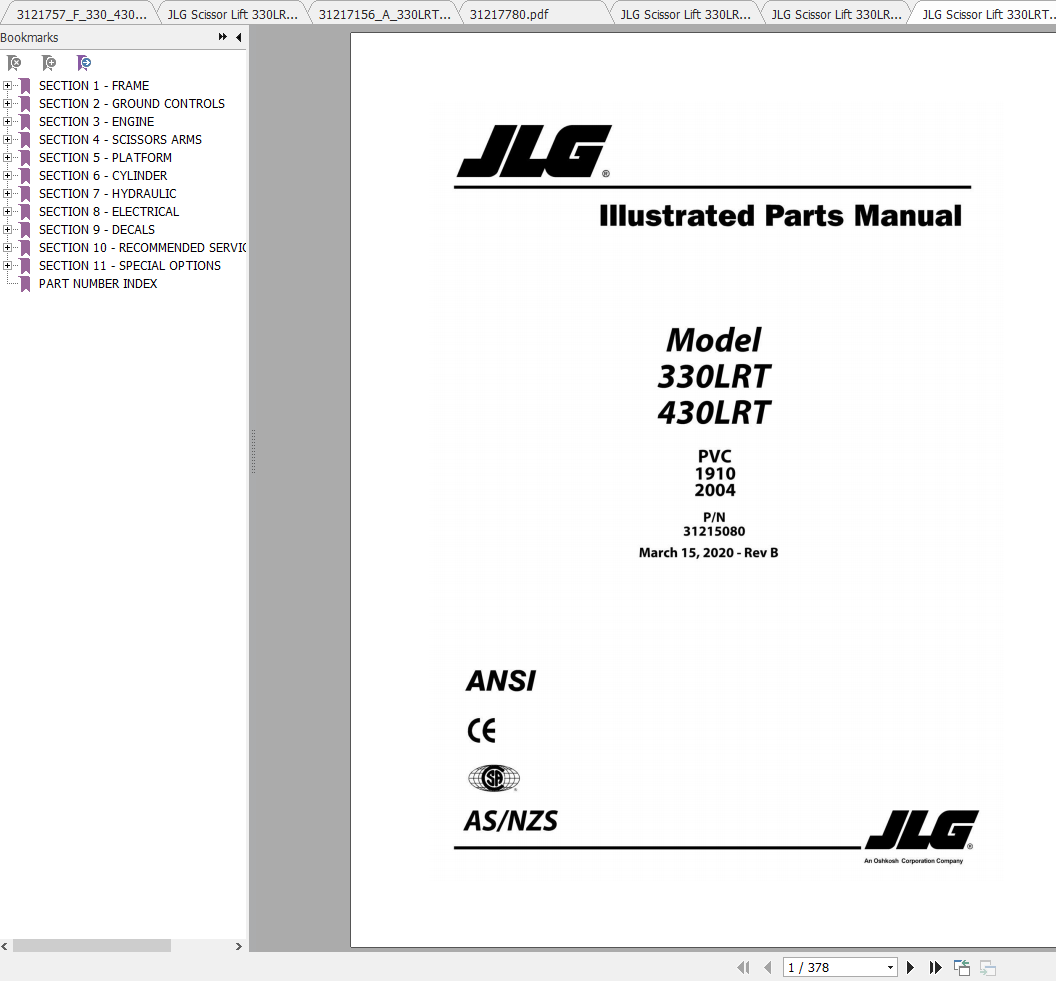Select SECTION 8 - ELECTRICAL bookmark
This screenshot has width=1056, height=981.
click(109, 212)
